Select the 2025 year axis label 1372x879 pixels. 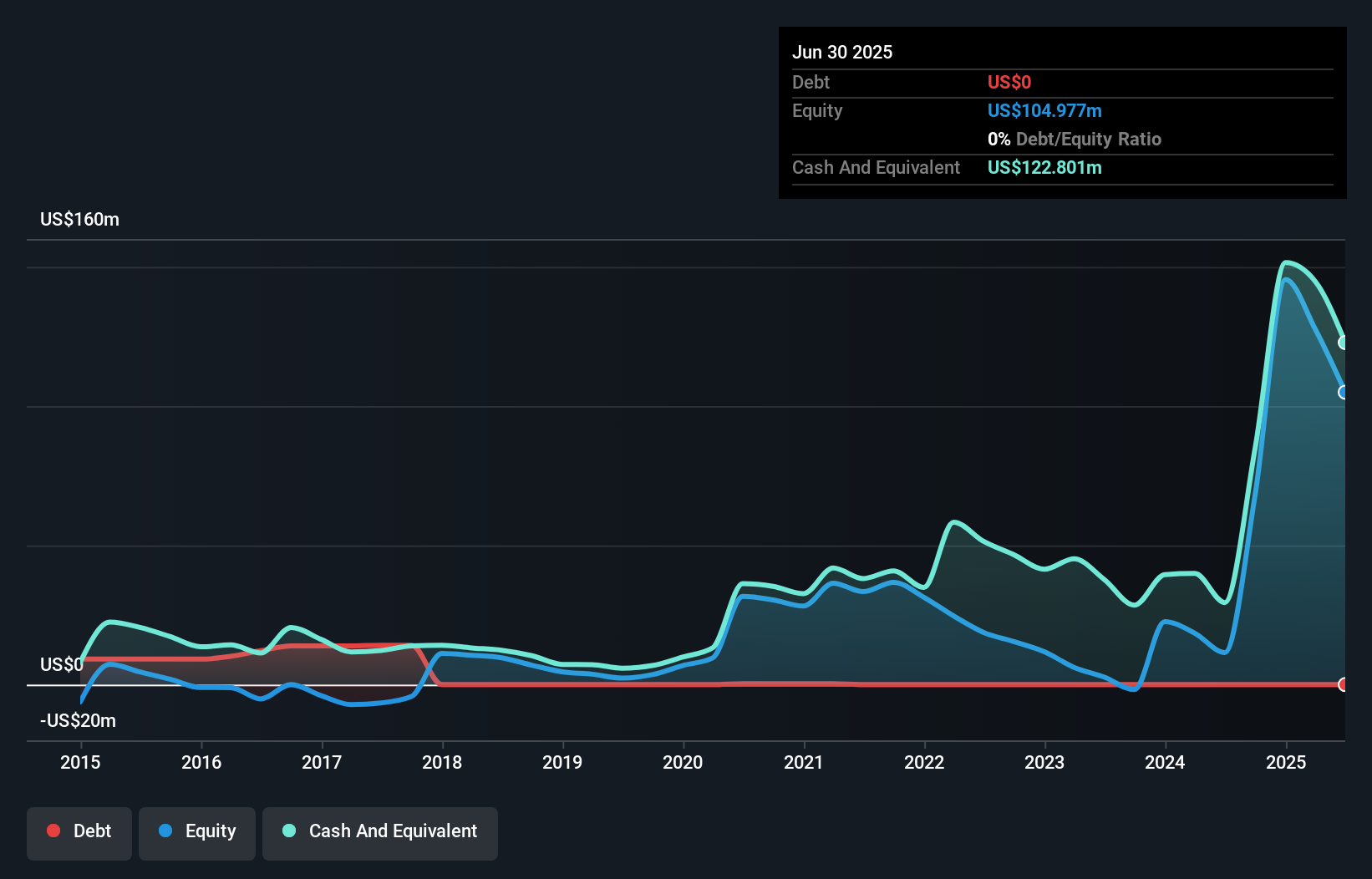1286,762
